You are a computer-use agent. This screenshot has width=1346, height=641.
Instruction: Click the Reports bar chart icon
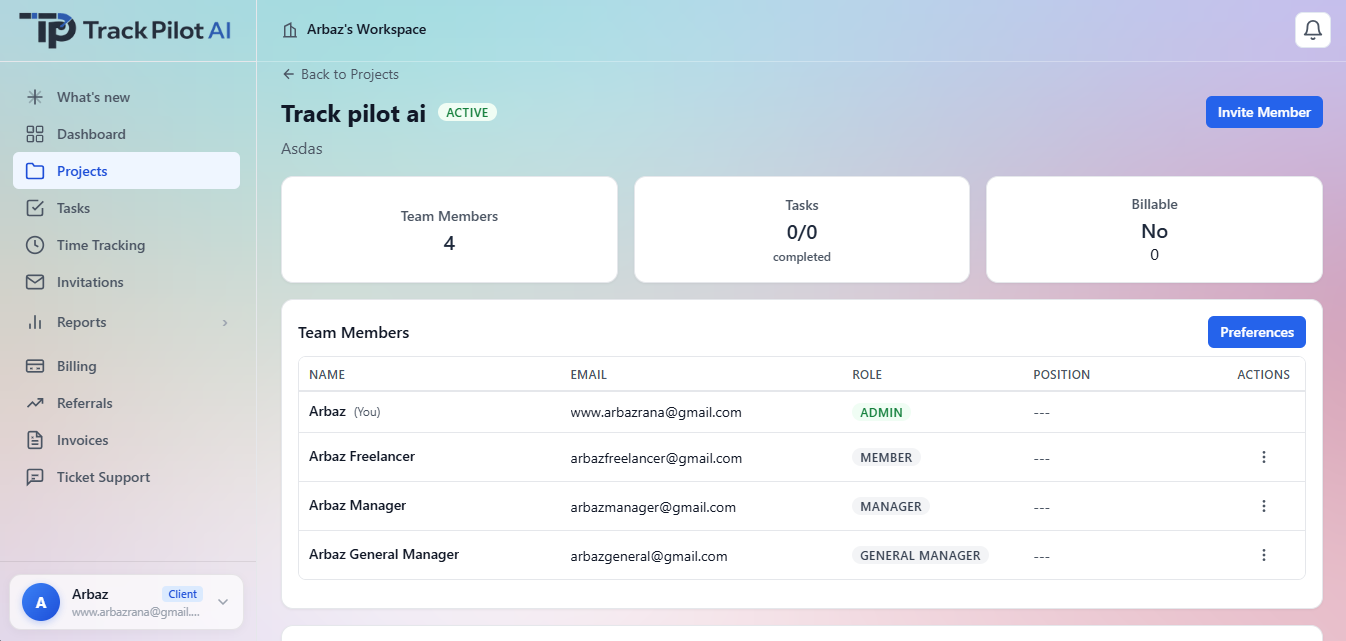[35, 322]
